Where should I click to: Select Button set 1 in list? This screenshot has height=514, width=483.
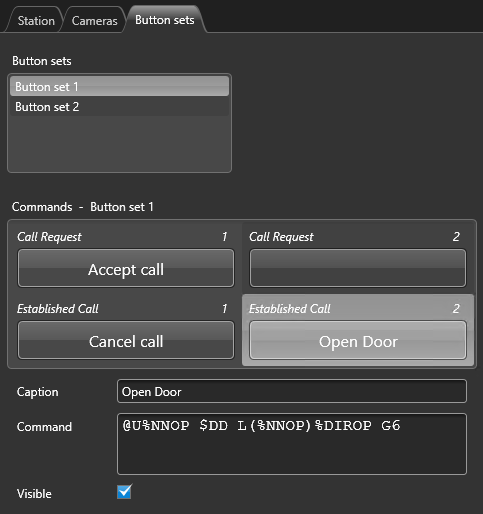pyautogui.click(x=119, y=87)
